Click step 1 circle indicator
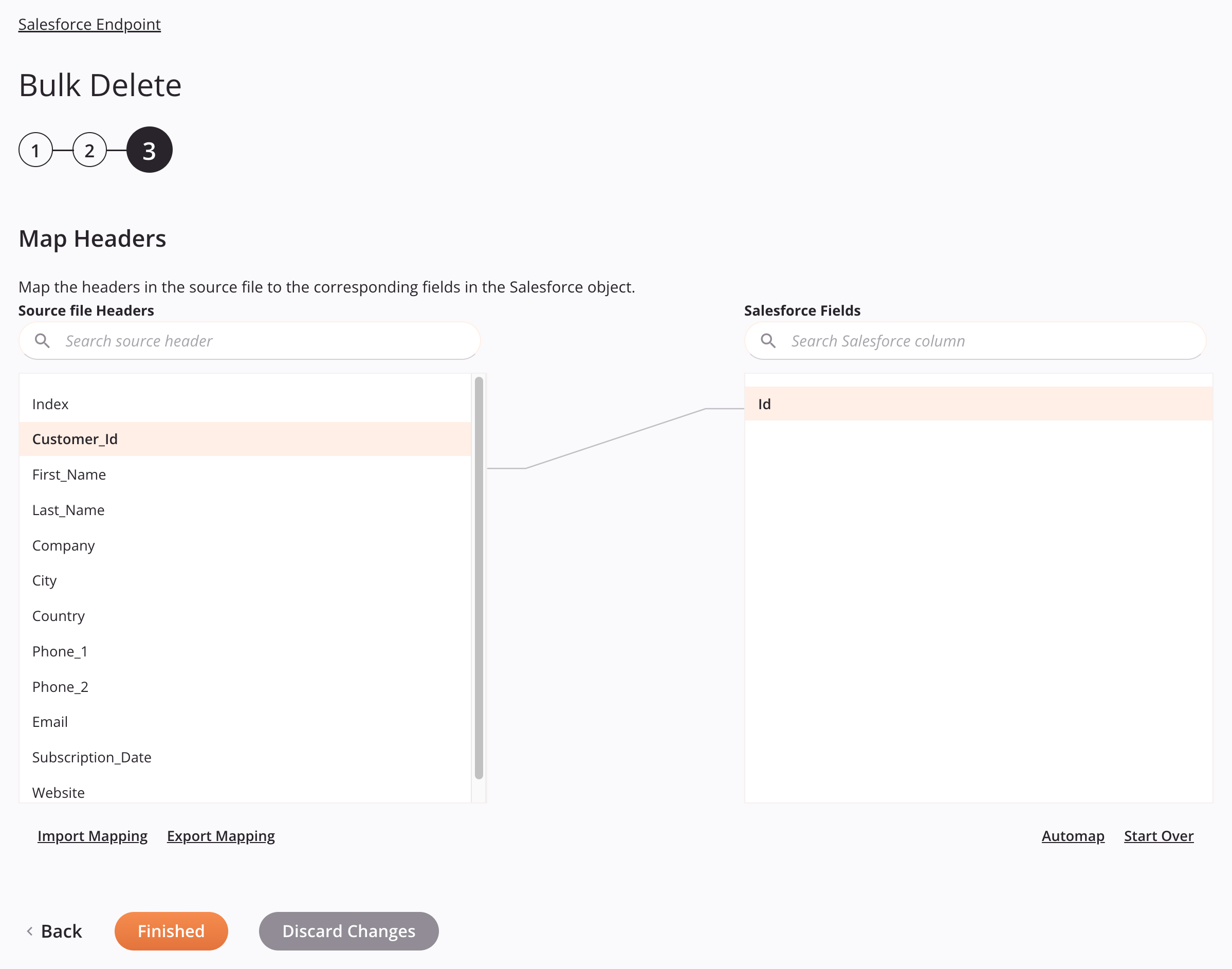The image size is (1232, 969). pyautogui.click(x=36, y=150)
